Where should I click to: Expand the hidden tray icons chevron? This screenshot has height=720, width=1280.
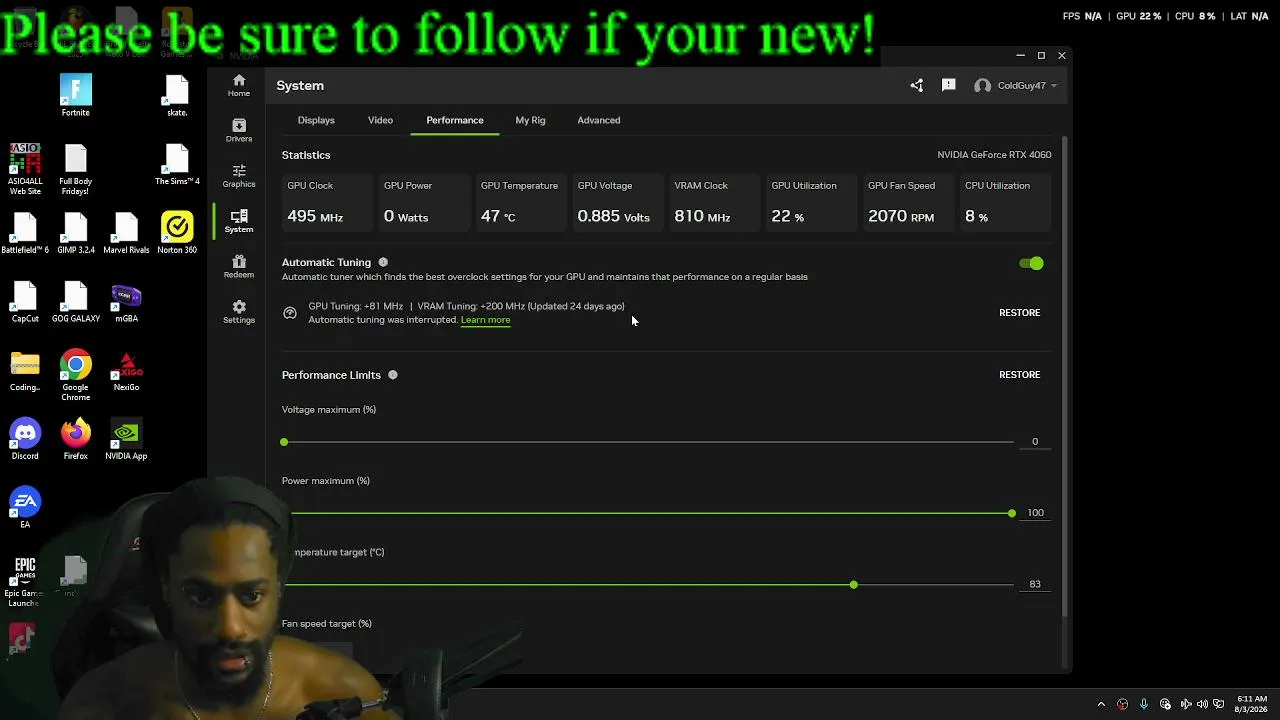(x=1101, y=704)
